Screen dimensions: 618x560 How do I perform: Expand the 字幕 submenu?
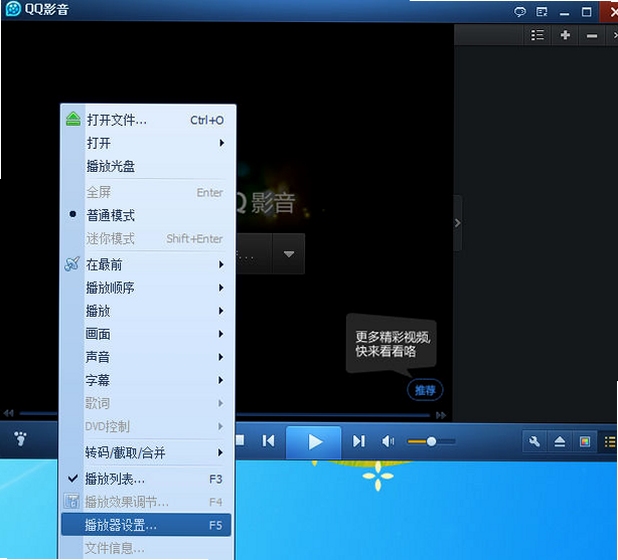click(x=146, y=380)
